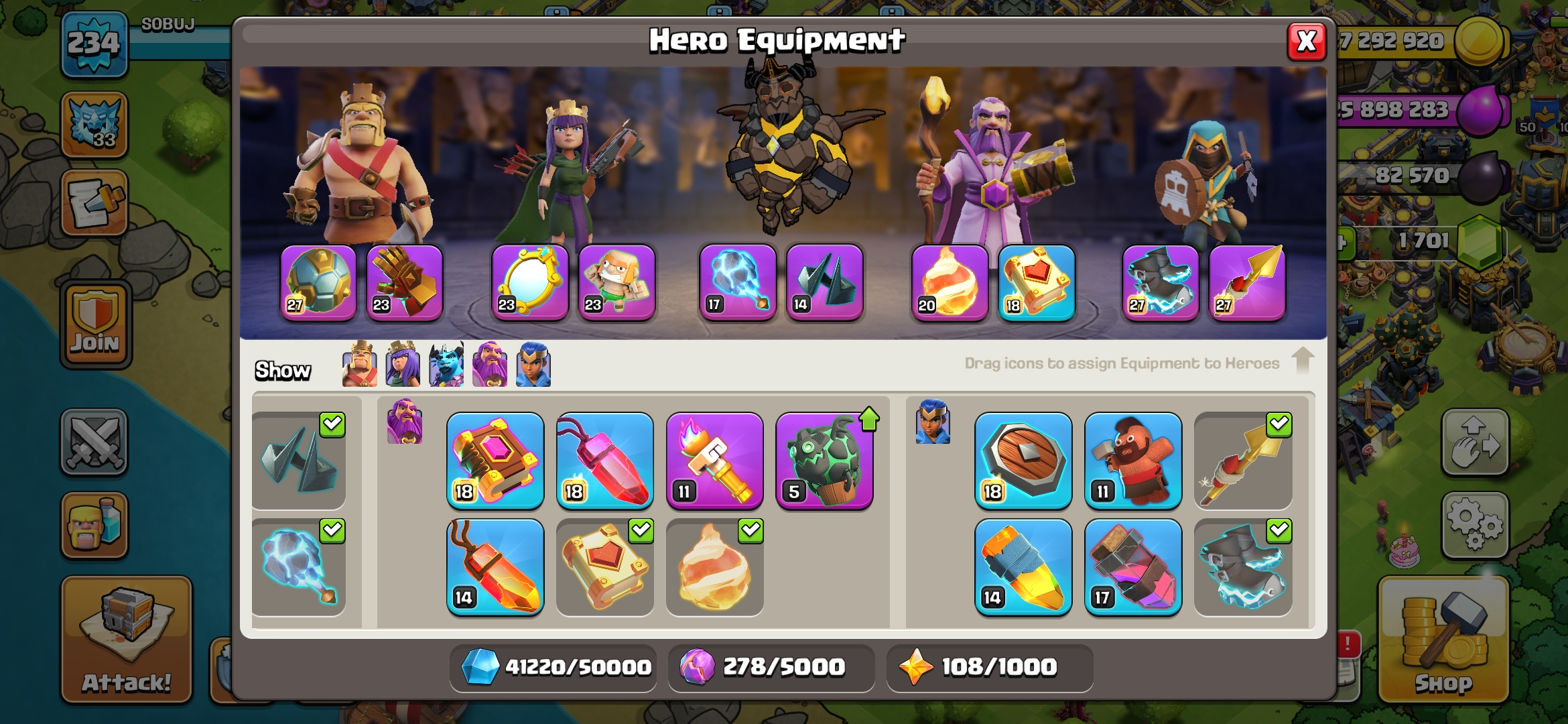Tap the checked electro boots equipment slot
The width and height of the screenshot is (1568, 724).
click(1243, 567)
